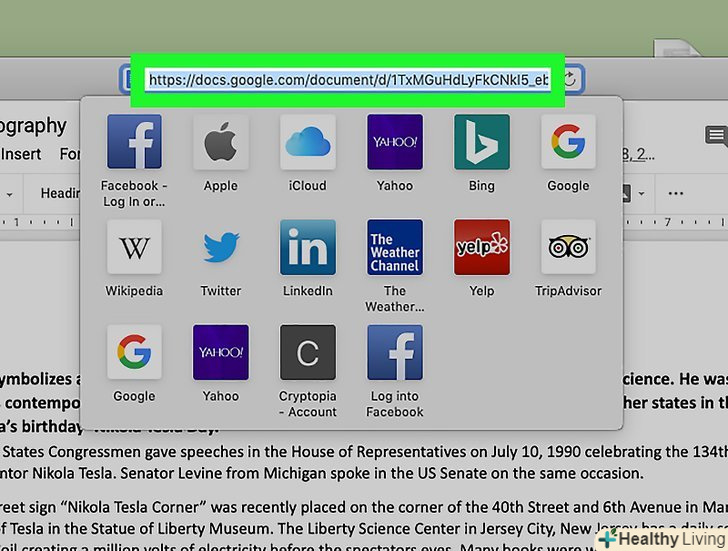The height and width of the screenshot is (551, 728).
Task: Open the Bing favorite
Action: tap(481, 142)
